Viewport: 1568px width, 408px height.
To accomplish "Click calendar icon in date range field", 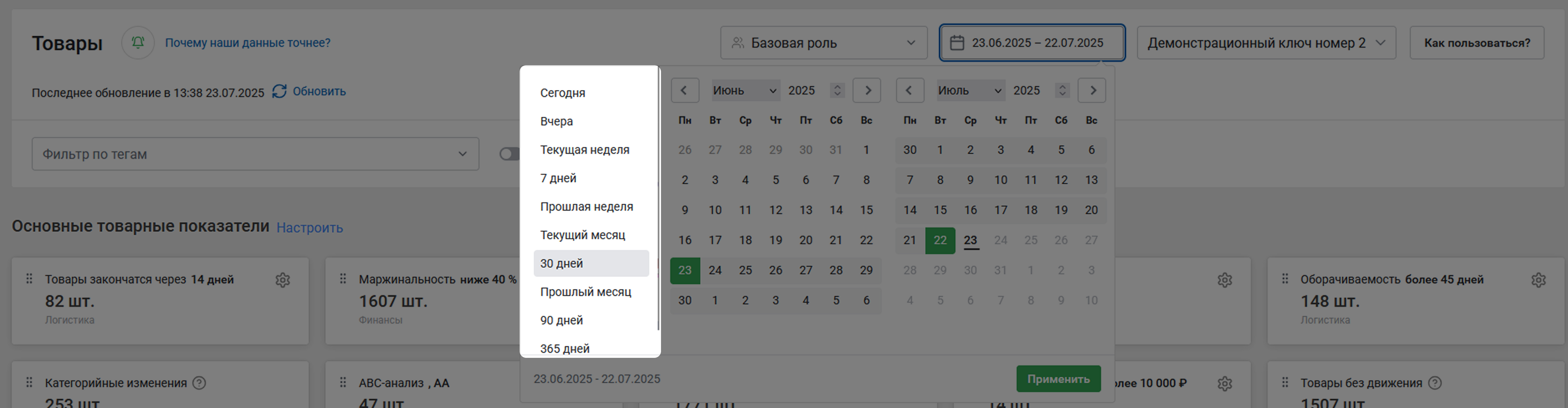I will 957,43.
